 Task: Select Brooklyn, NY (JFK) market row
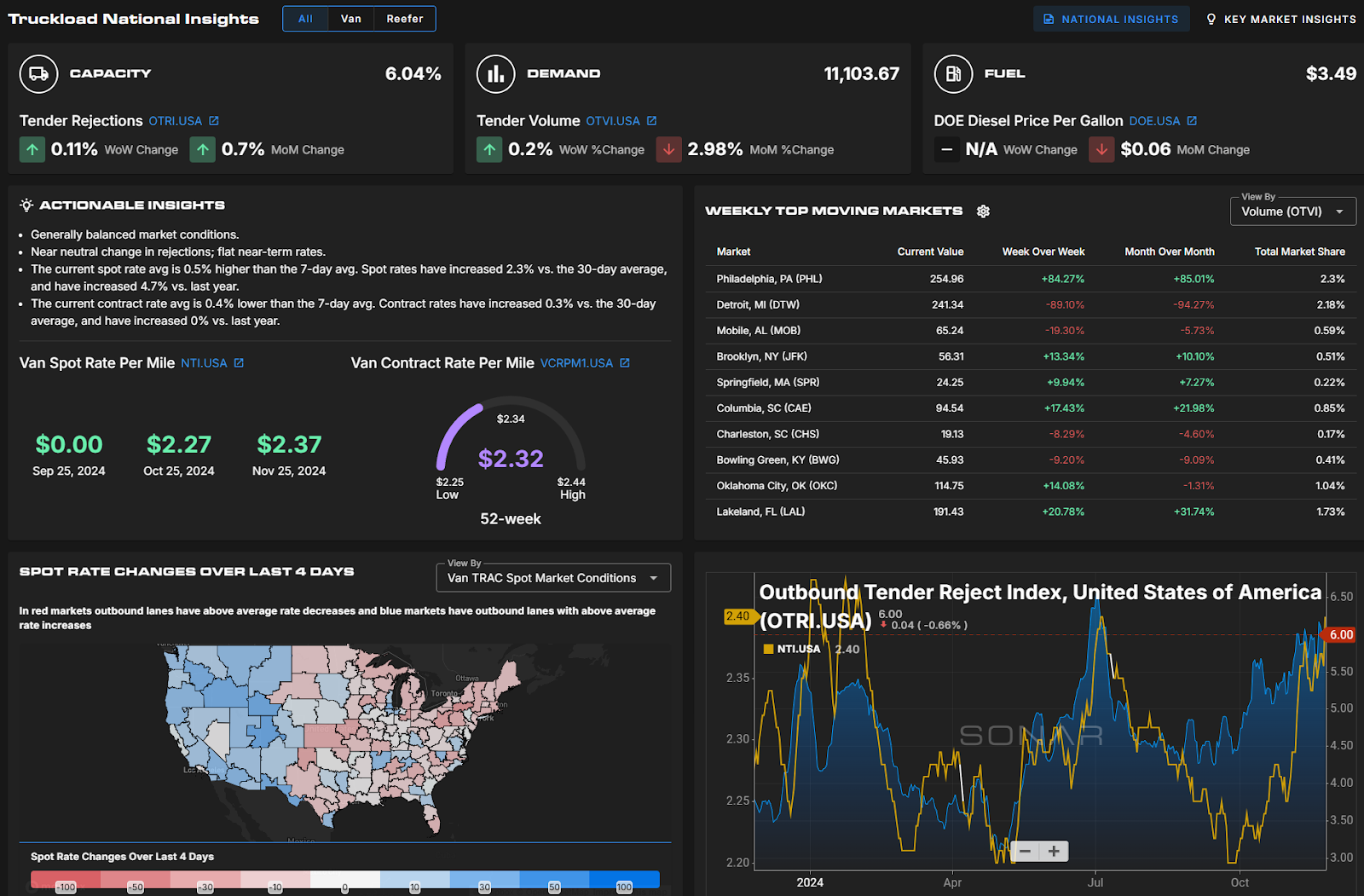tap(1031, 356)
